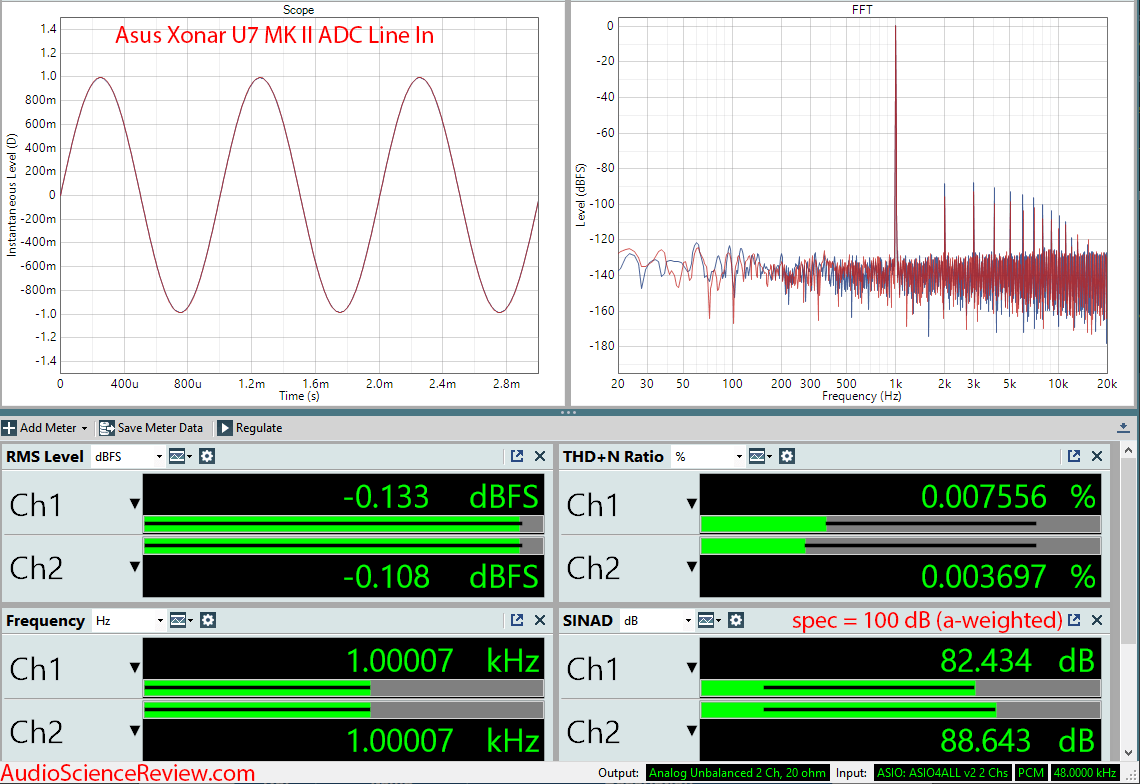Viewport: 1140px width, 784px height.
Task: Click THD+N Ratio Ch1 level bar
Action: [900, 524]
